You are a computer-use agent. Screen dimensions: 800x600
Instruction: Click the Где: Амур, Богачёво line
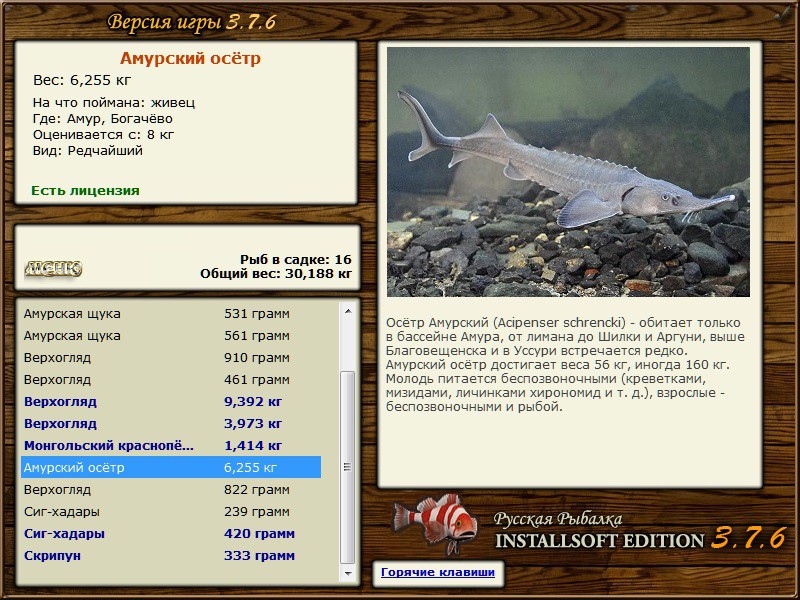click(x=103, y=119)
